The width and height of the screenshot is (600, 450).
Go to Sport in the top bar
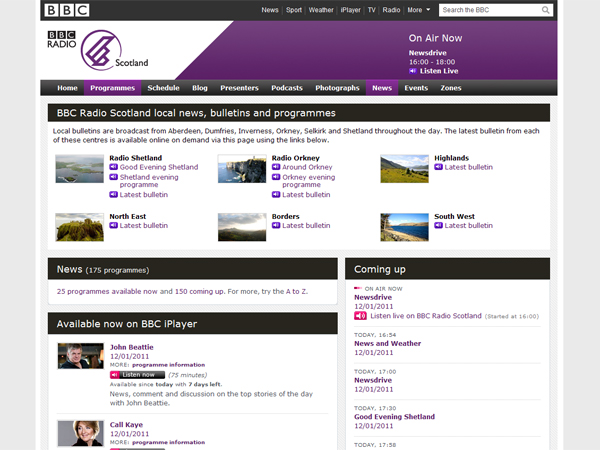pos(294,10)
